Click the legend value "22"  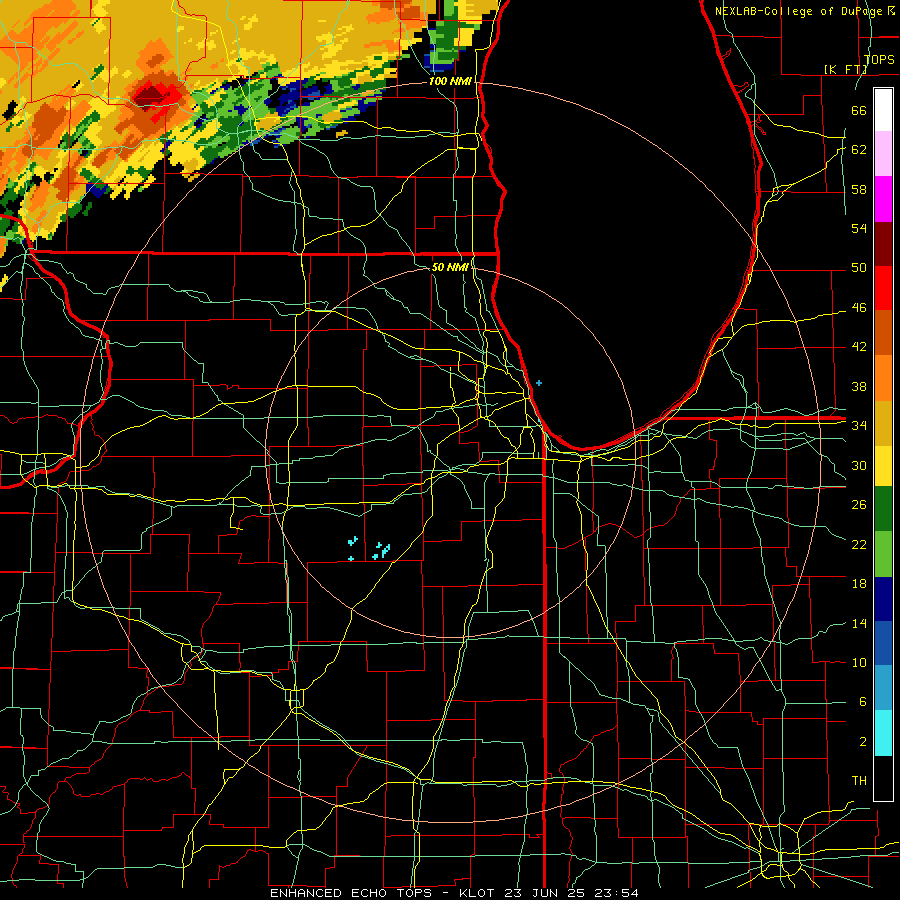coord(859,545)
